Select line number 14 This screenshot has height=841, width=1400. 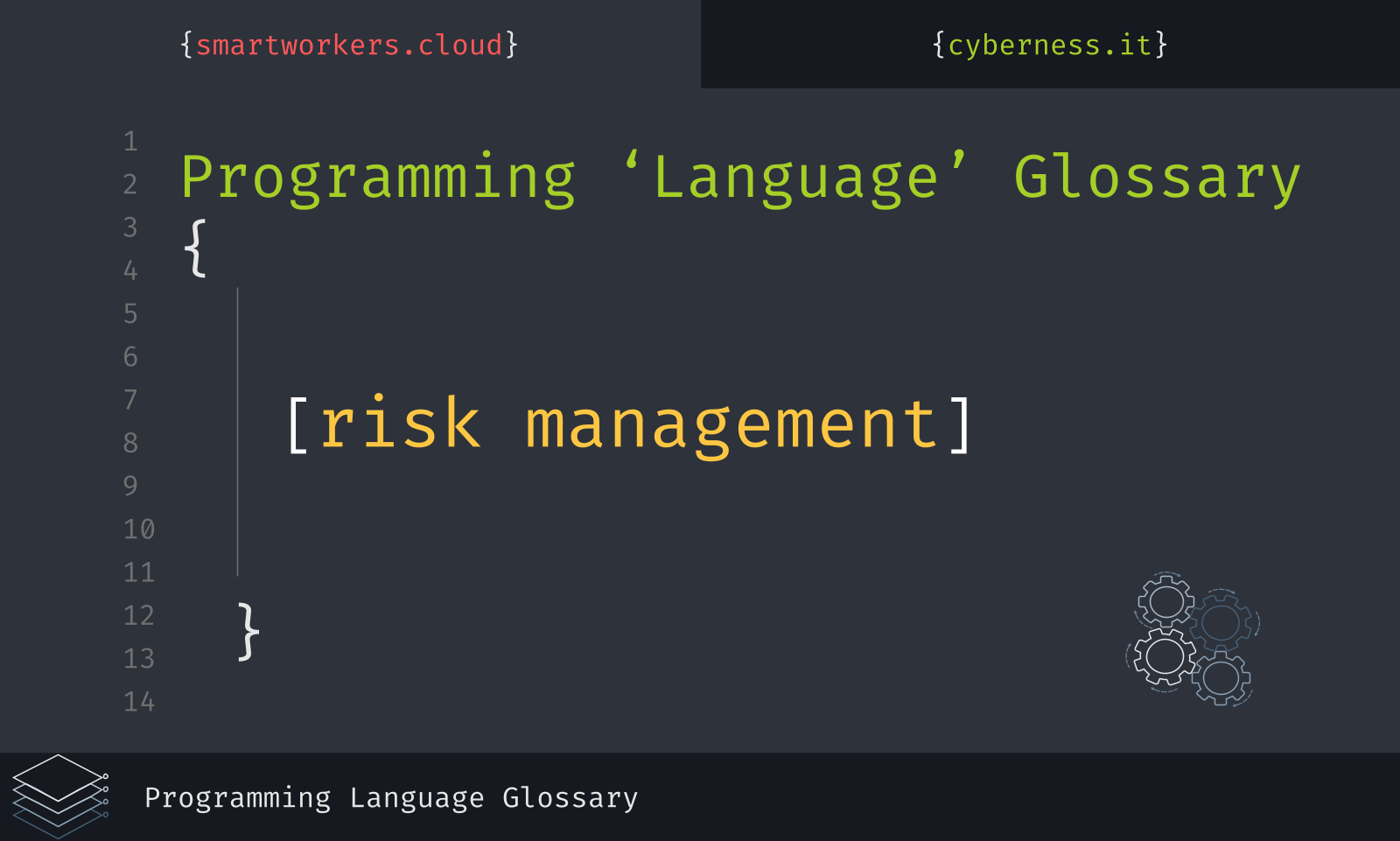(139, 701)
